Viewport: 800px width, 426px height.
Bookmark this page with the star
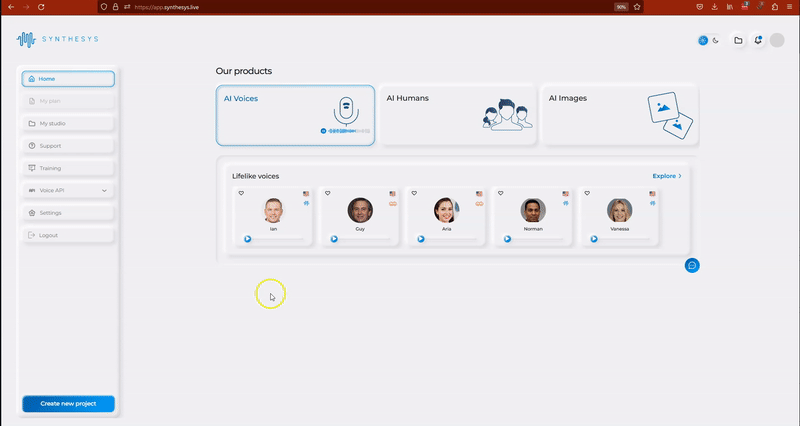click(x=637, y=7)
